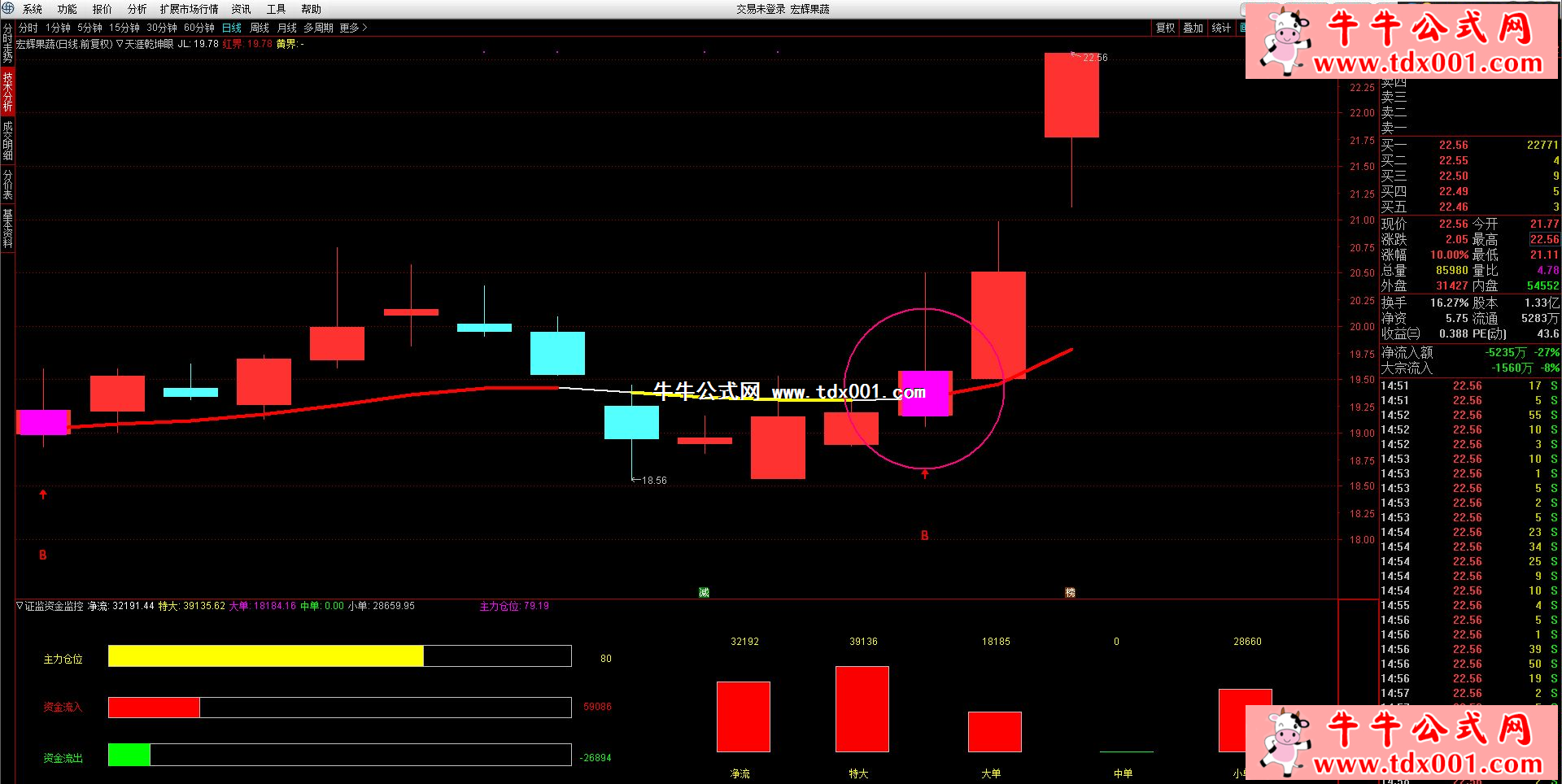Switch to the 15分钟 chart period
1562x784 pixels.
click(124, 28)
